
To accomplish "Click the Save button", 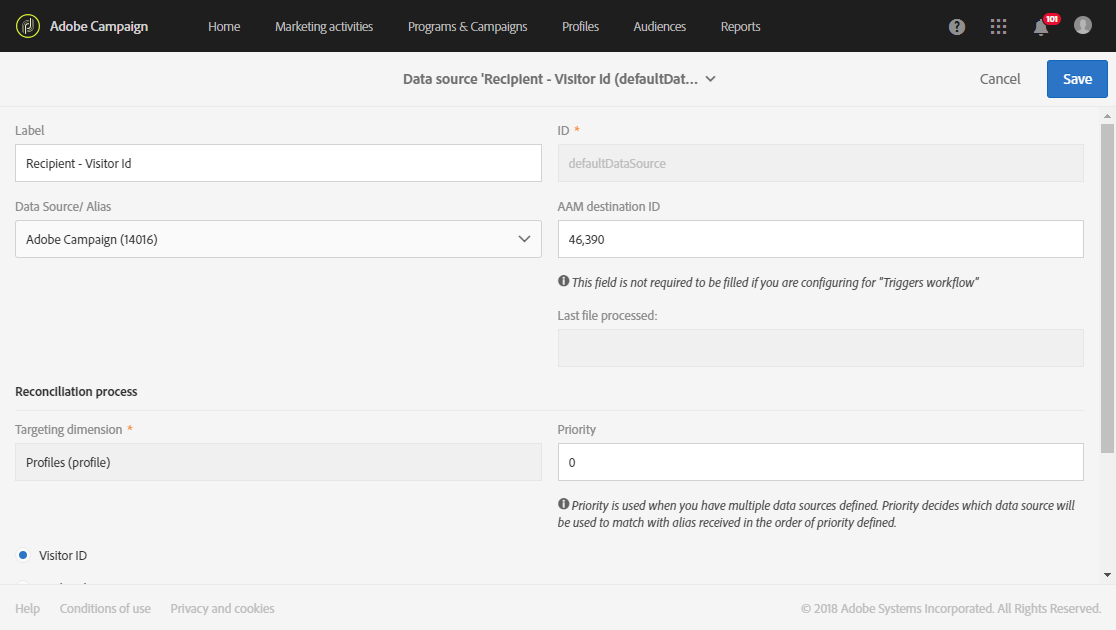I will (x=1077, y=79).
